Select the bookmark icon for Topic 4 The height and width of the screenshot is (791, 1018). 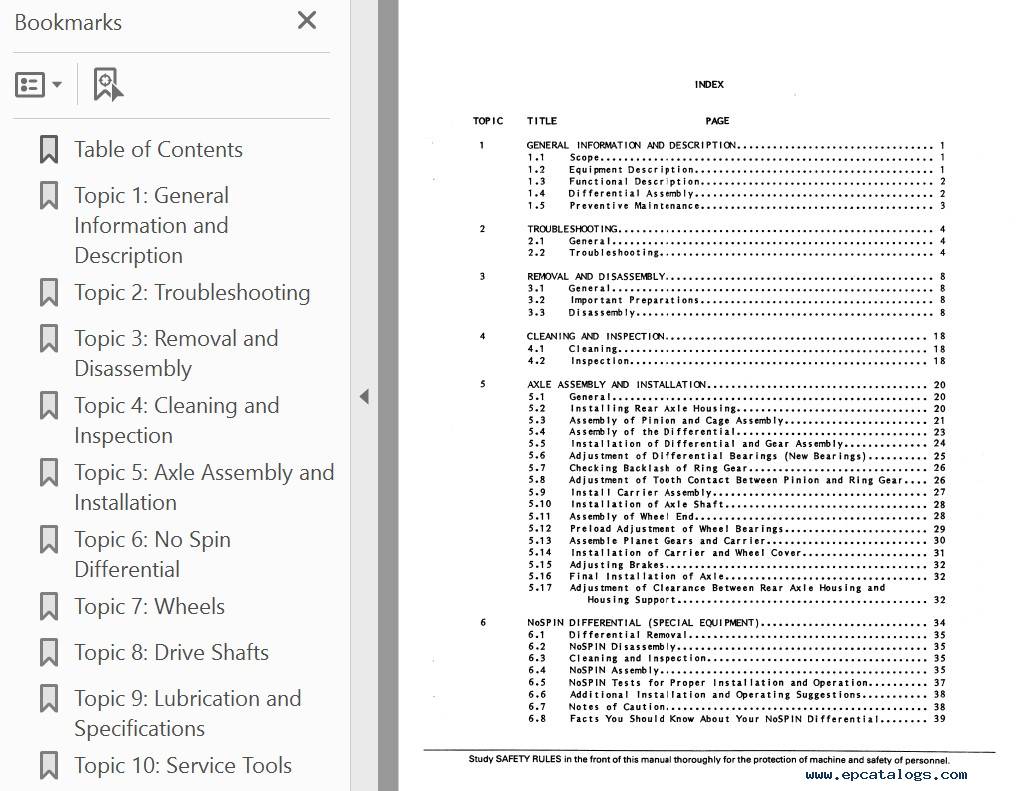[x=49, y=405]
